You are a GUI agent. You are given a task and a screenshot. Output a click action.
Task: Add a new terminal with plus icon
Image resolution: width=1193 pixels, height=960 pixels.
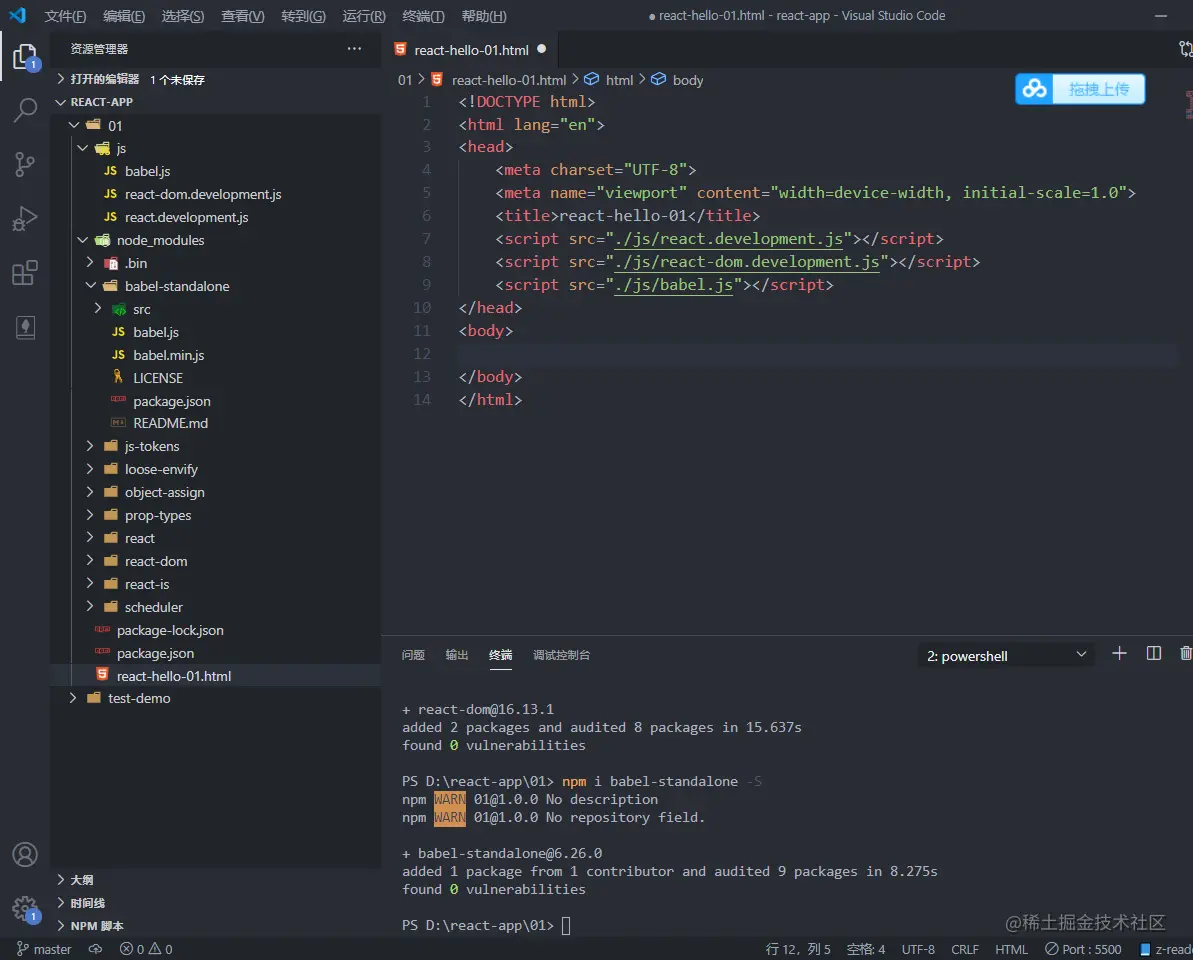click(1119, 653)
